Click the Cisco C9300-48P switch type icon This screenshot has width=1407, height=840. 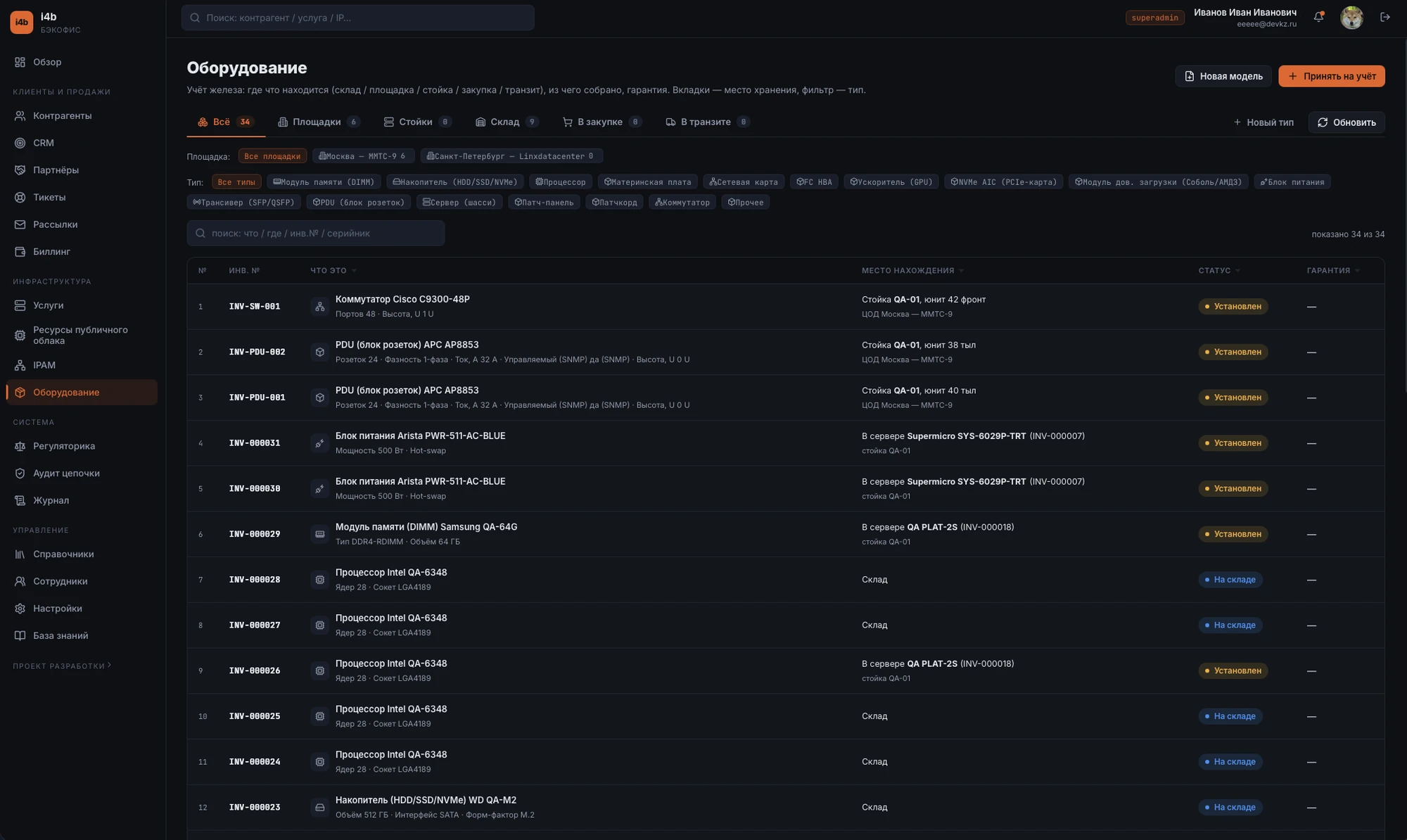319,307
